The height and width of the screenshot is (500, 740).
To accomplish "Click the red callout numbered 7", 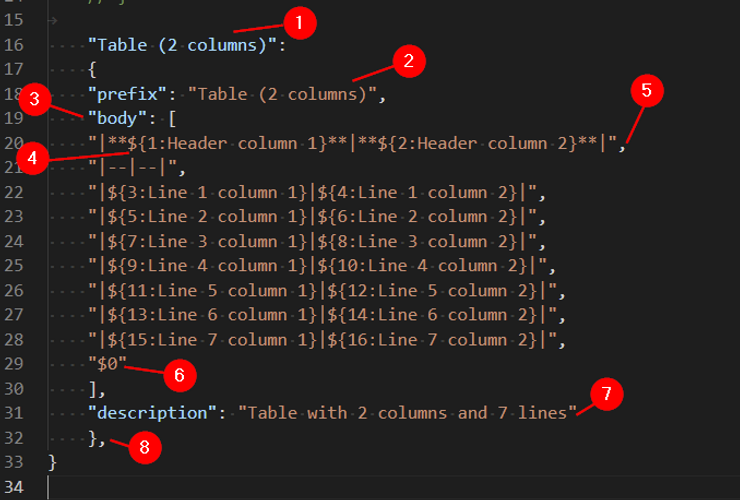I will [606, 395].
